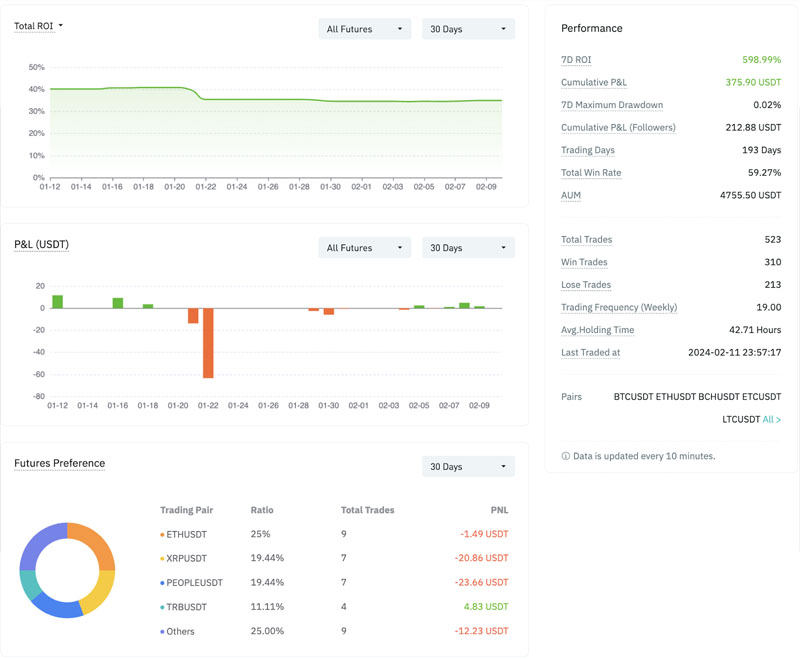Click the ETHUSDT trading pair row
This screenshot has width=800, height=659.
pos(334,534)
